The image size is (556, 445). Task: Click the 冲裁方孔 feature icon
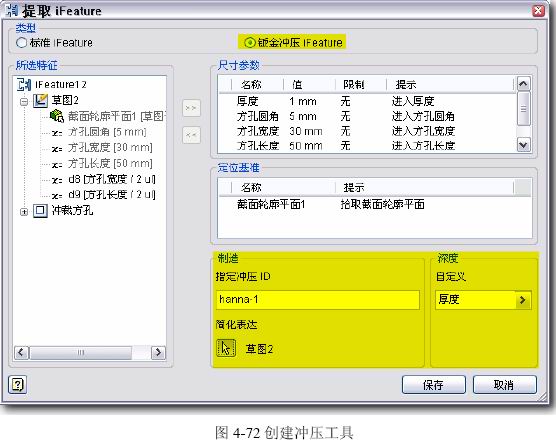click(40, 211)
